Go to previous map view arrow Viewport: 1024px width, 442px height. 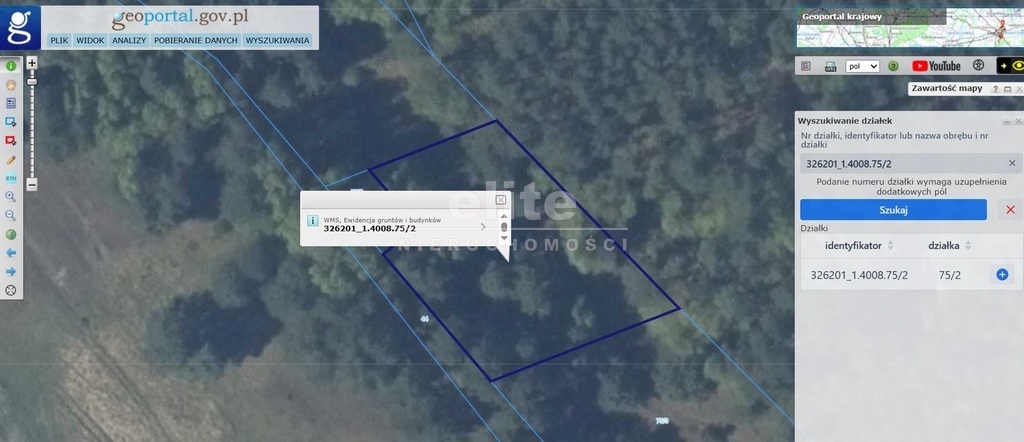pos(11,253)
